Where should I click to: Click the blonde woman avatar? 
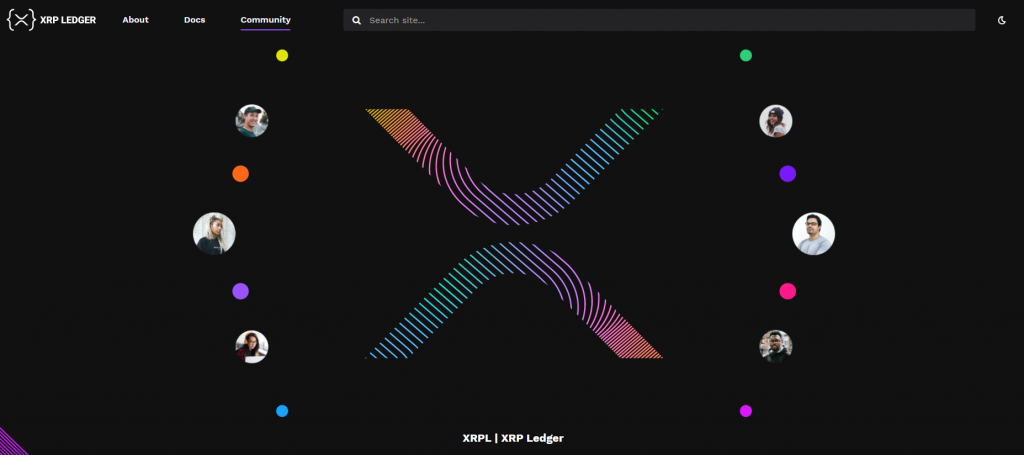[x=214, y=233]
